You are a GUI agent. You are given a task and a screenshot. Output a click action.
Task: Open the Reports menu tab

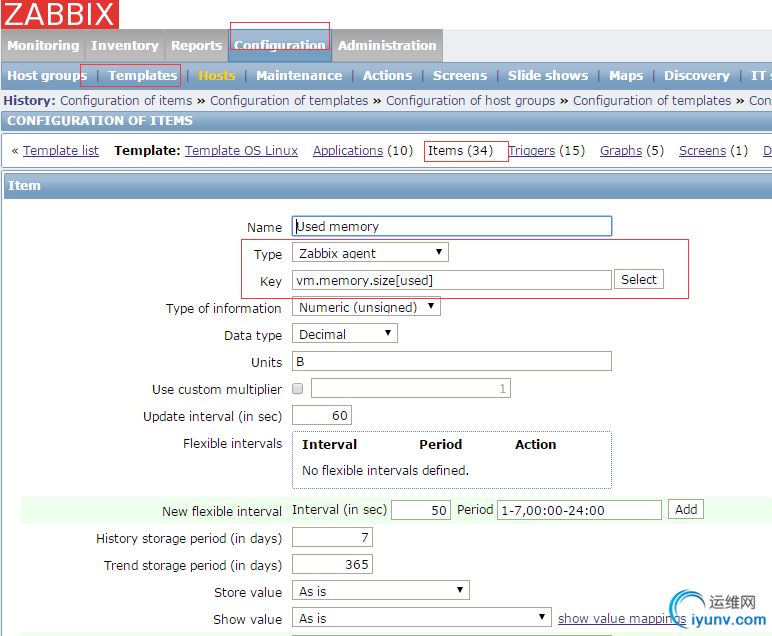click(196, 45)
